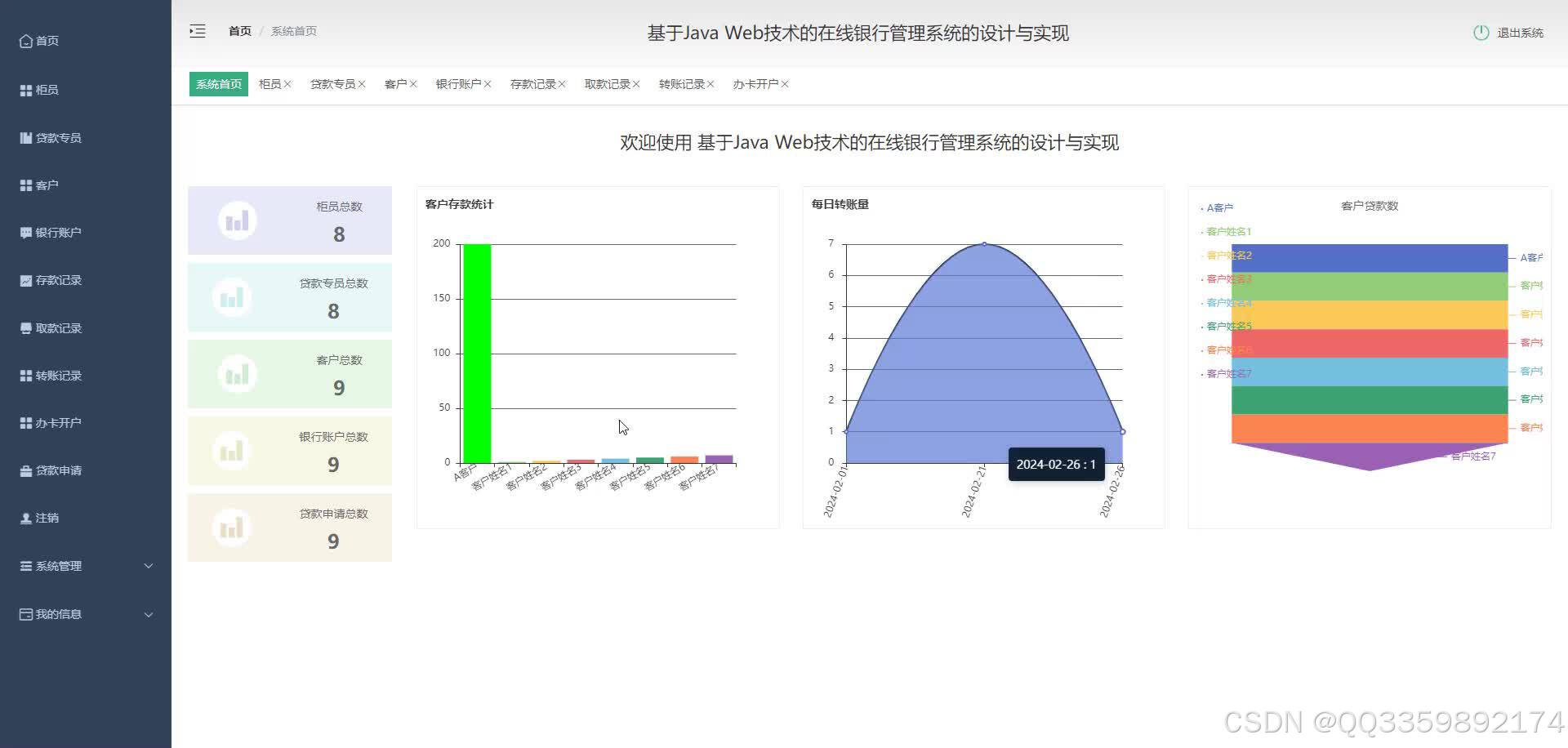
Task: Open 贷款专员 via its sidebar icon
Action: [26, 138]
